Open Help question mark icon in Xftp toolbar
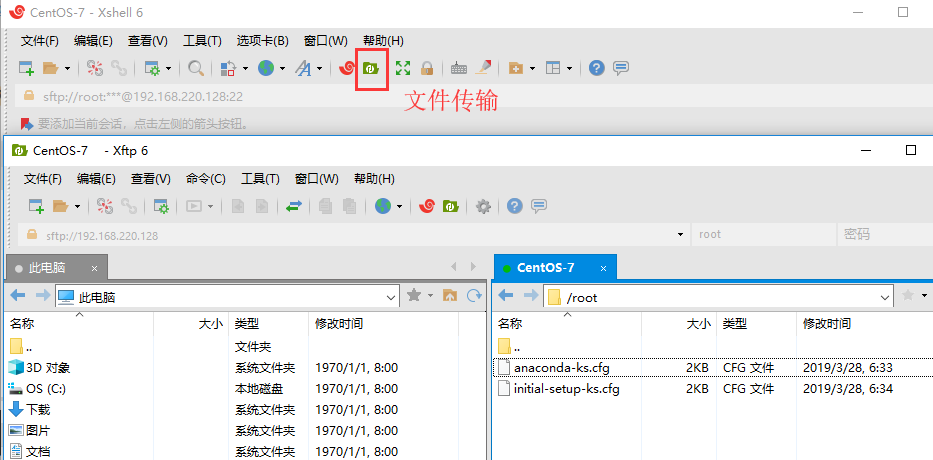Screen dimensions: 933x460 coord(515,206)
